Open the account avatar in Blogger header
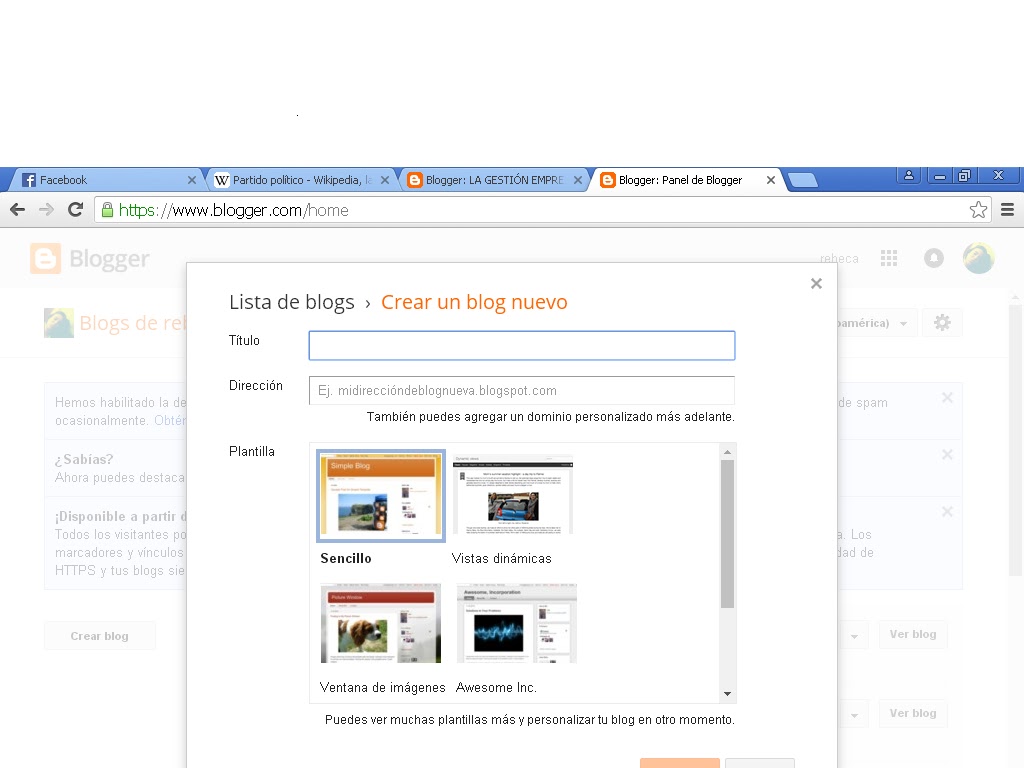 pyautogui.click(x=978, y=258)
